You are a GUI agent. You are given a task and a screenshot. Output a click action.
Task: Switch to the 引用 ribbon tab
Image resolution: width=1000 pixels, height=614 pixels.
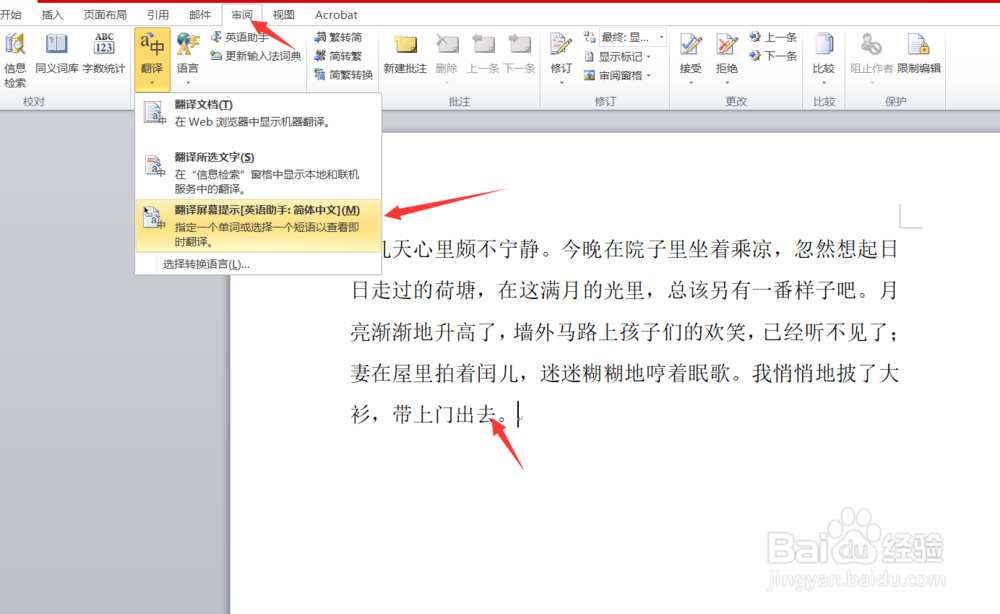(x=158, y=14)
